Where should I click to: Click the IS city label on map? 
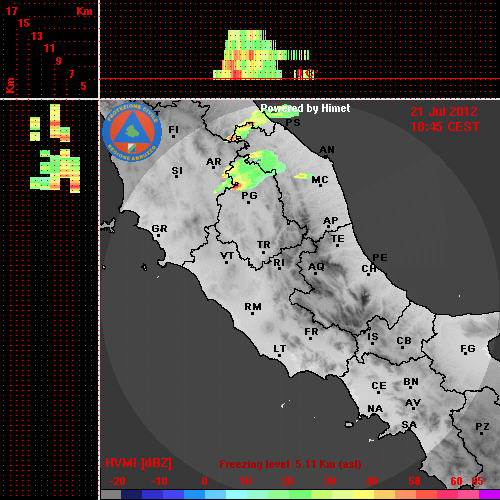point(373,337)
